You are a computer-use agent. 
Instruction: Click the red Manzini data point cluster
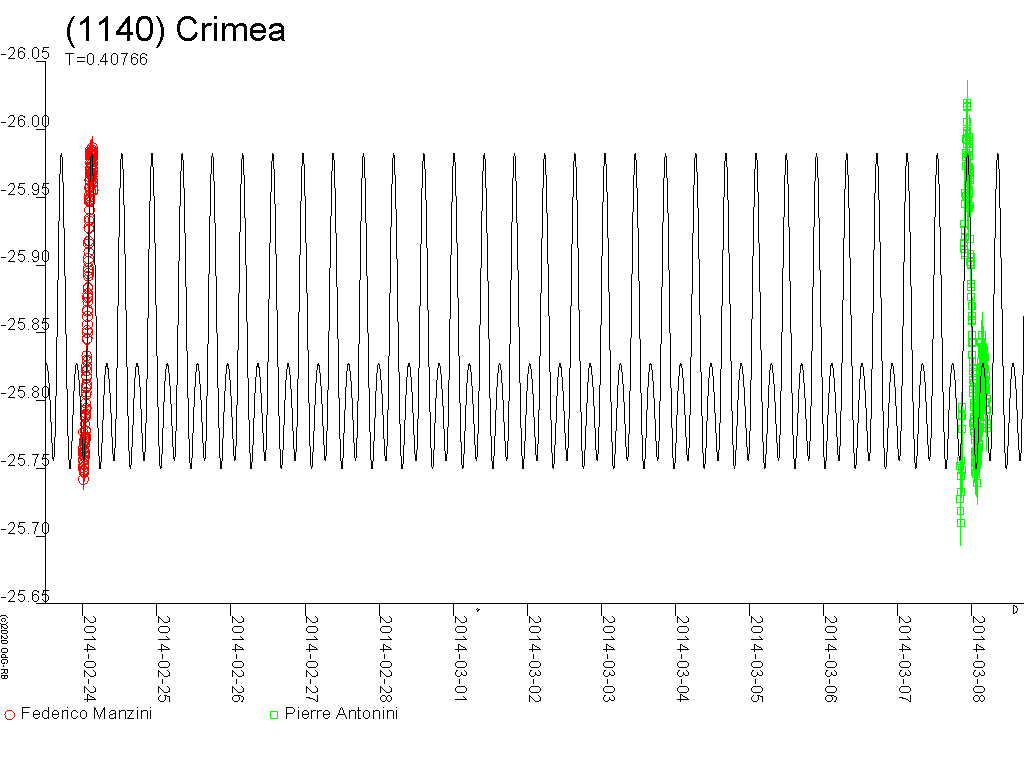coord(88,313)
